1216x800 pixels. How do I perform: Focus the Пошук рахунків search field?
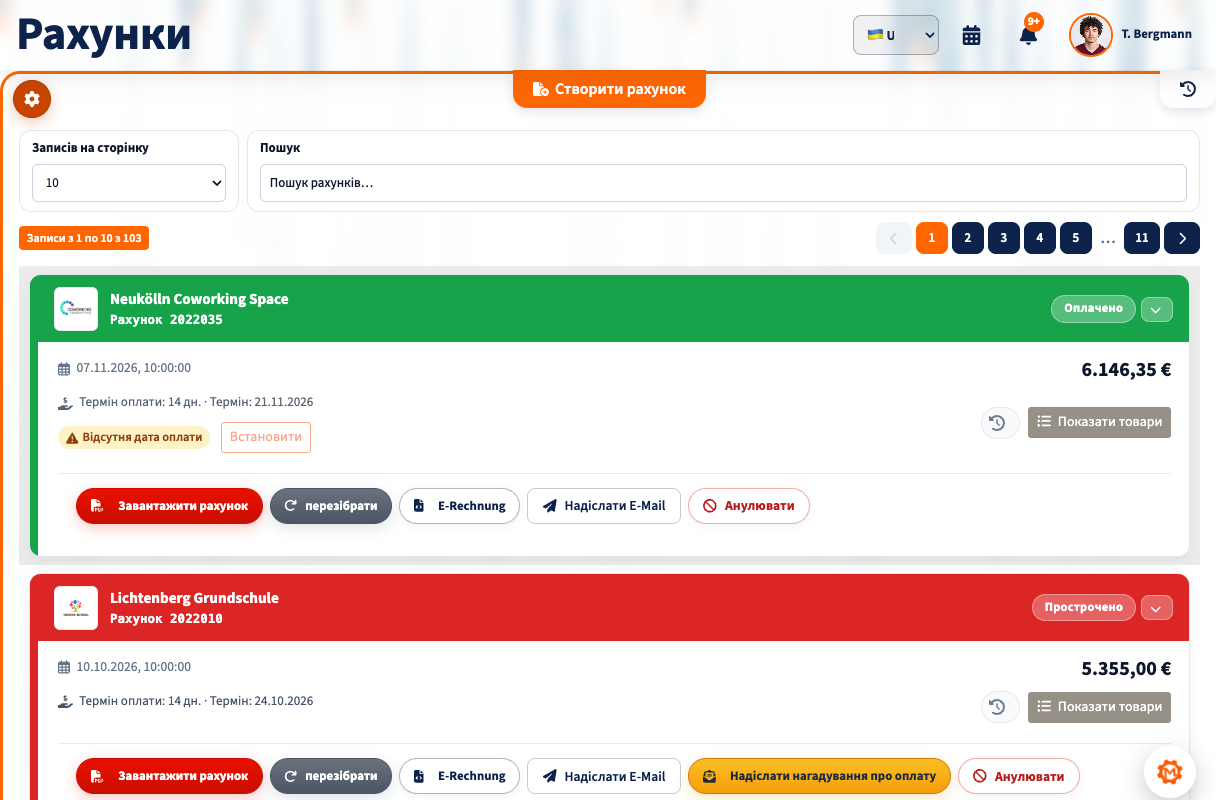point(723,183)
